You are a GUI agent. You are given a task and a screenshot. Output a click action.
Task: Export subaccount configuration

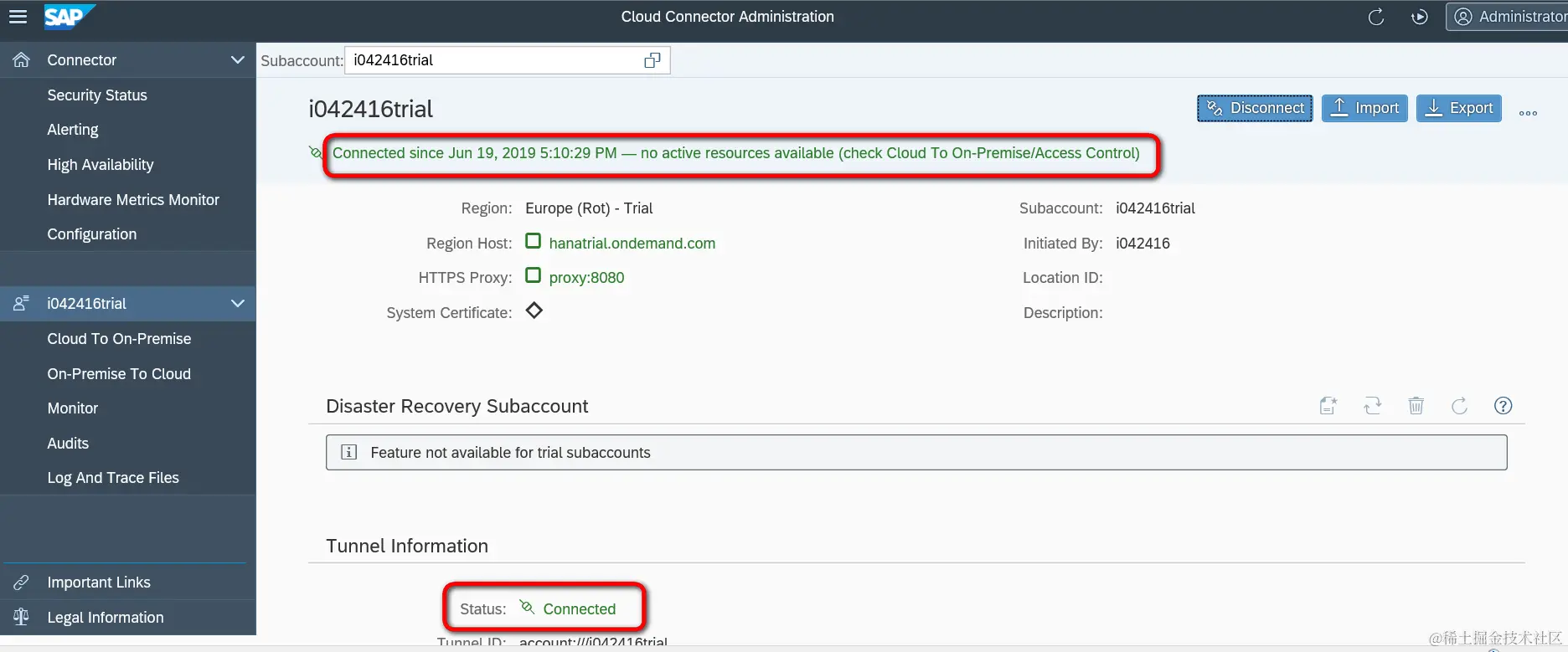tap(1459, 109)
